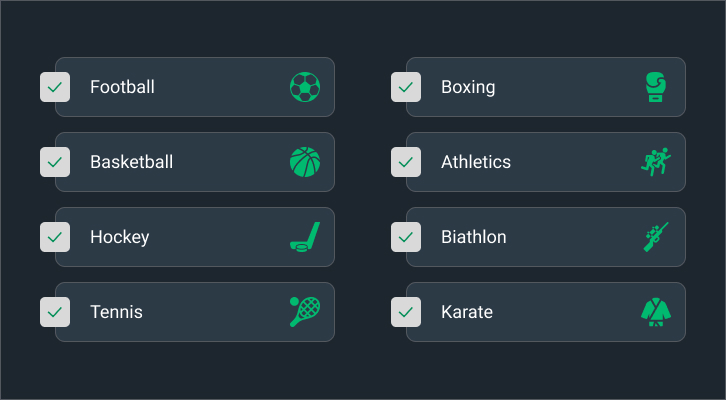
Task: Click the karate kimono icon
Action: [656, 312]
